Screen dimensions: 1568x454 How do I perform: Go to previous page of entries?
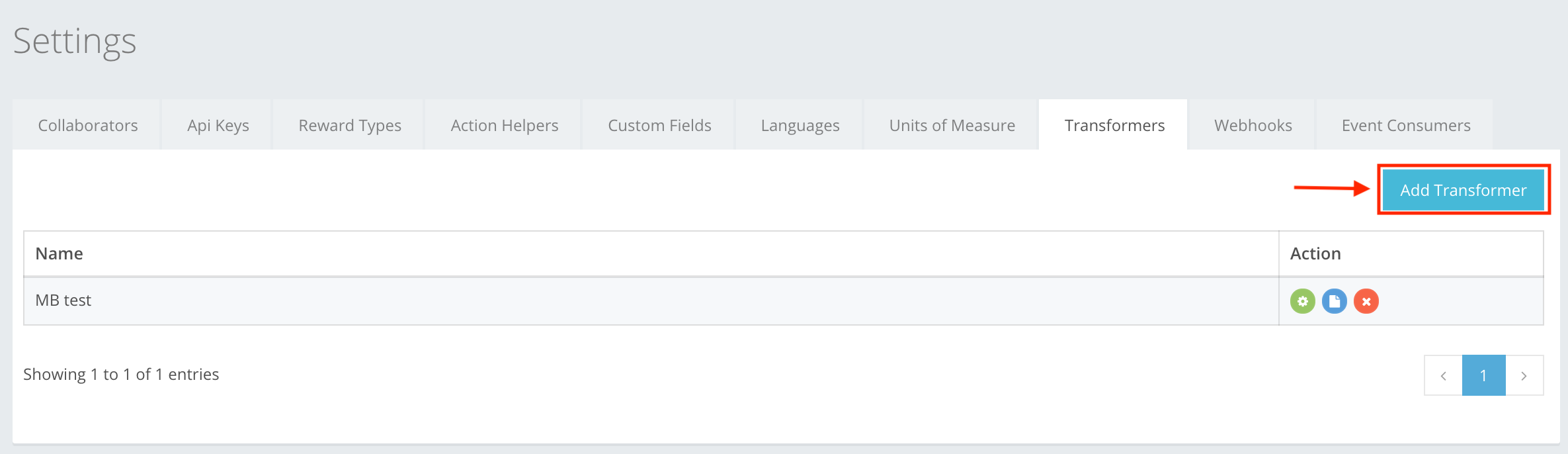(1443, 375)
